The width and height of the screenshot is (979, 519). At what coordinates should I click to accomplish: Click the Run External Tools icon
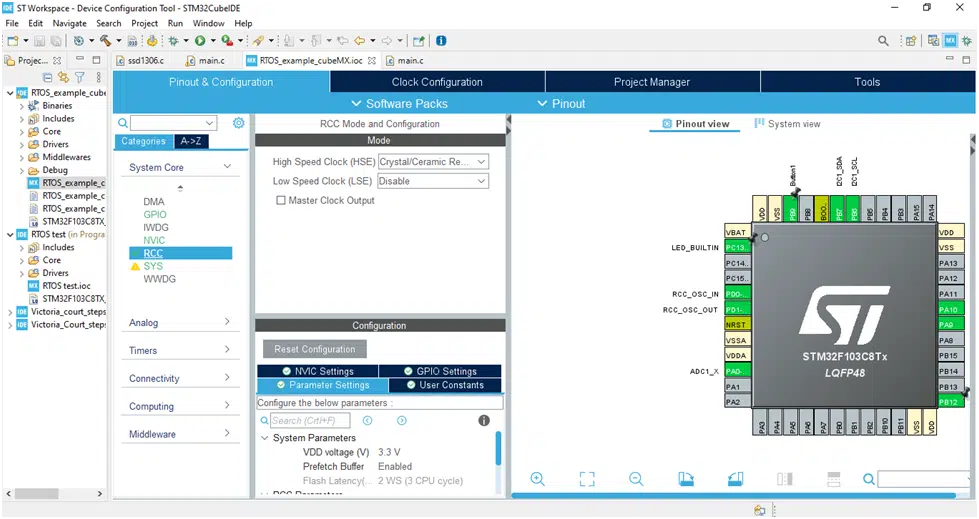[x=227, y=41]
